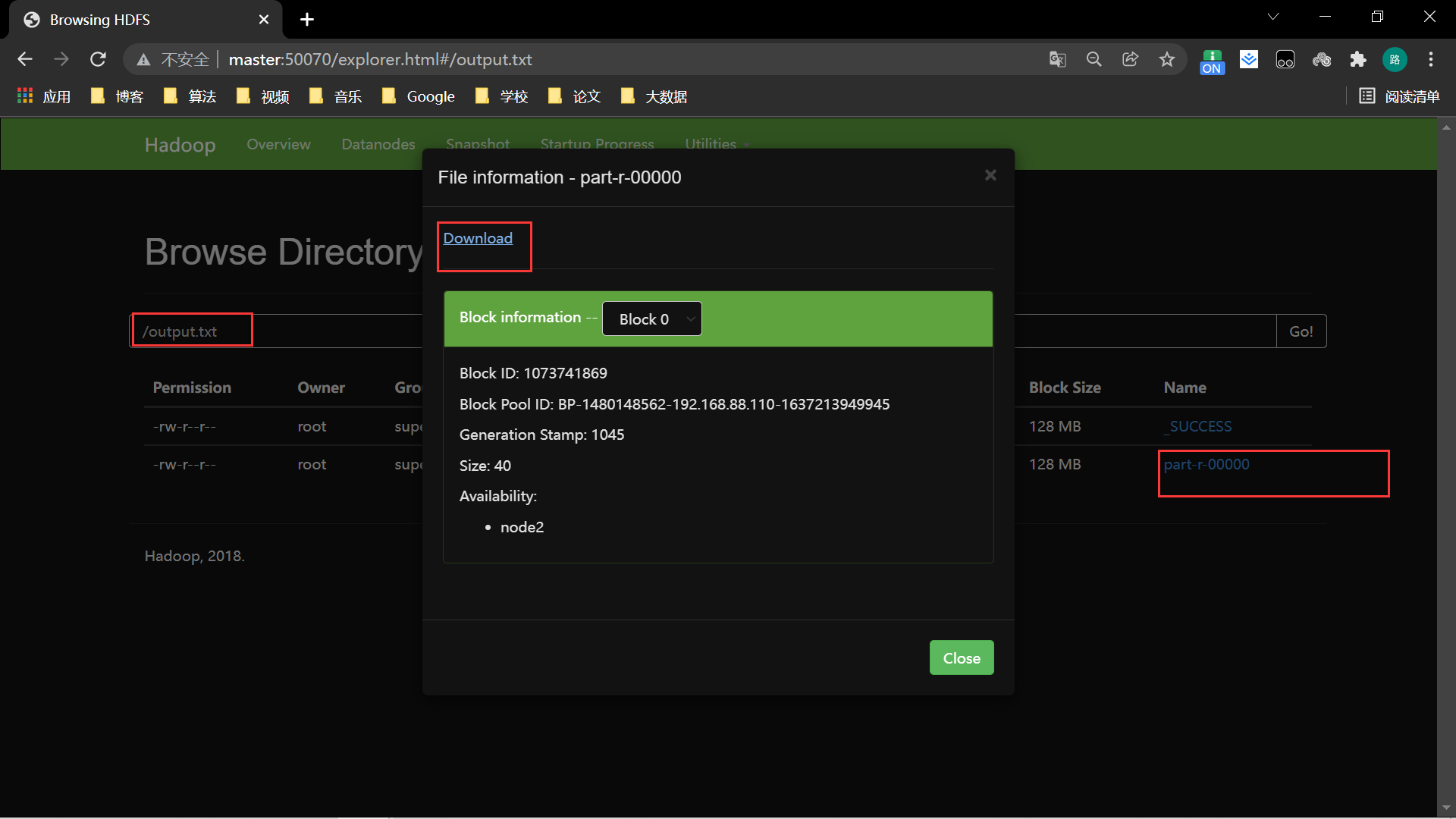The height and width of the screenshot is (819, 1456).
Task: Click the share page icon
Action: point(1130,59)
